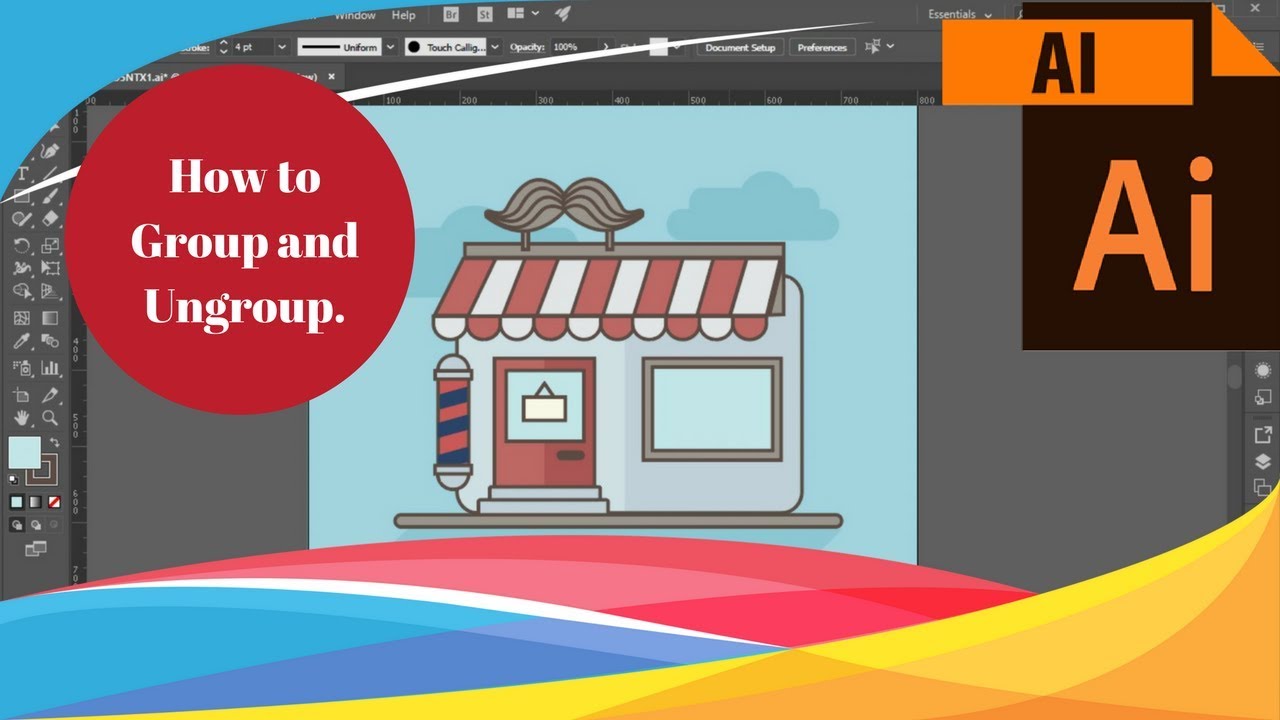Close the open document tab

332,75
